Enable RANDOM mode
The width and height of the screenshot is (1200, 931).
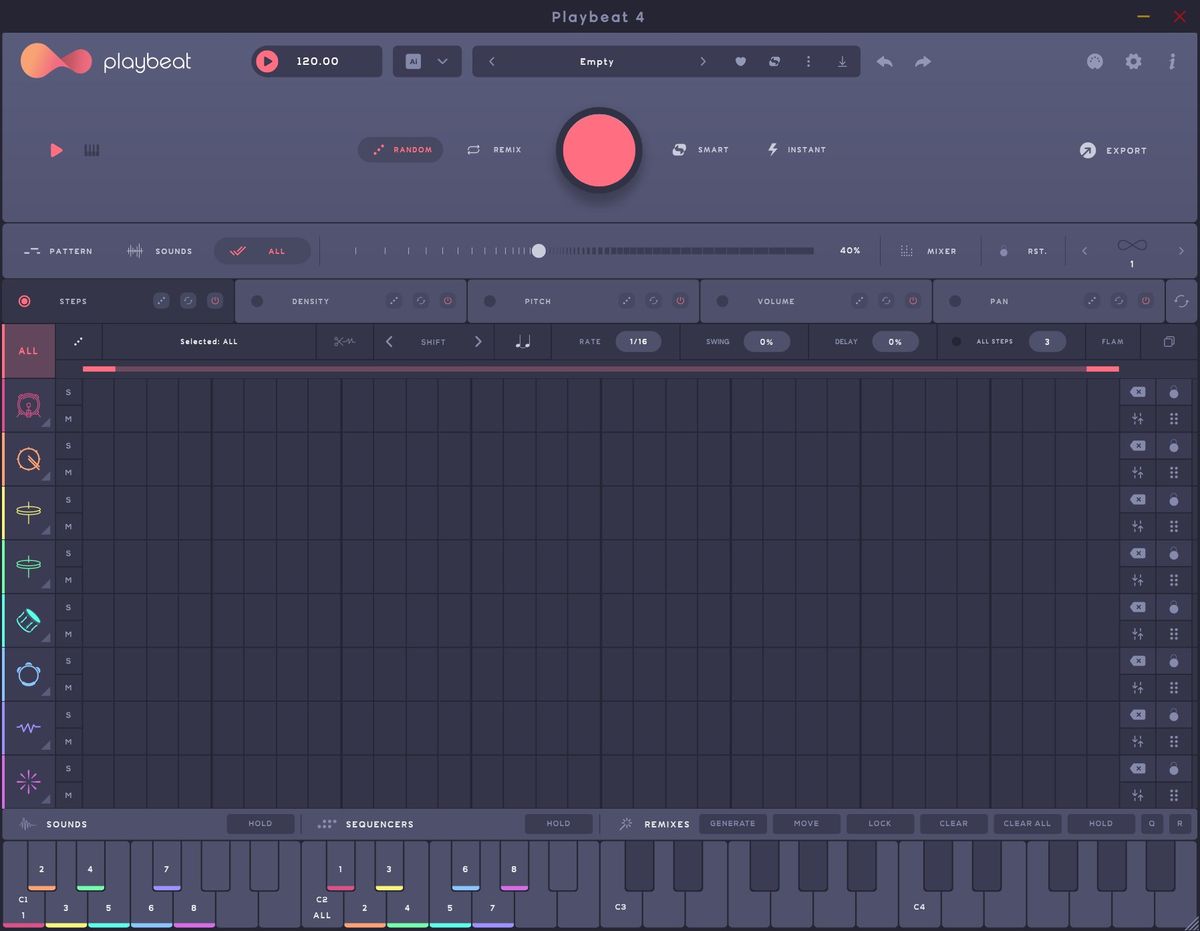pos(400,149)
